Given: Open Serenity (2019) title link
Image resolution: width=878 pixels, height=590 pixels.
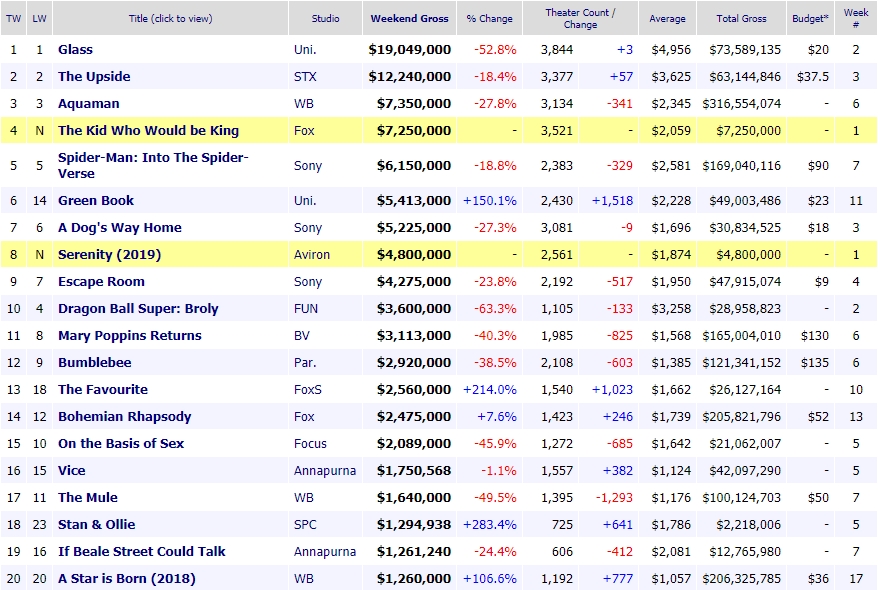Looking at the screenshot, I should [109, 254].
